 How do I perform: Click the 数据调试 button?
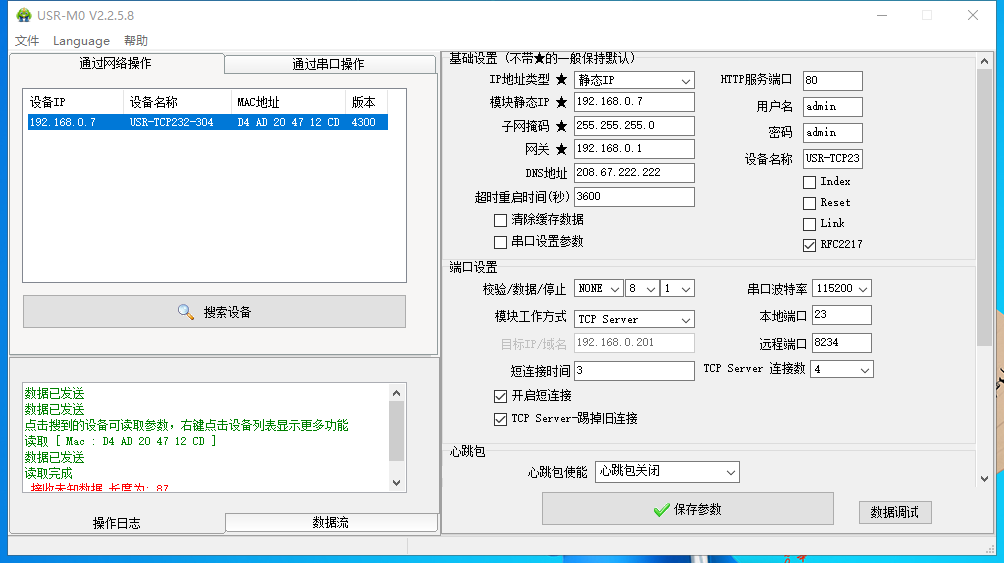[894, 512]
